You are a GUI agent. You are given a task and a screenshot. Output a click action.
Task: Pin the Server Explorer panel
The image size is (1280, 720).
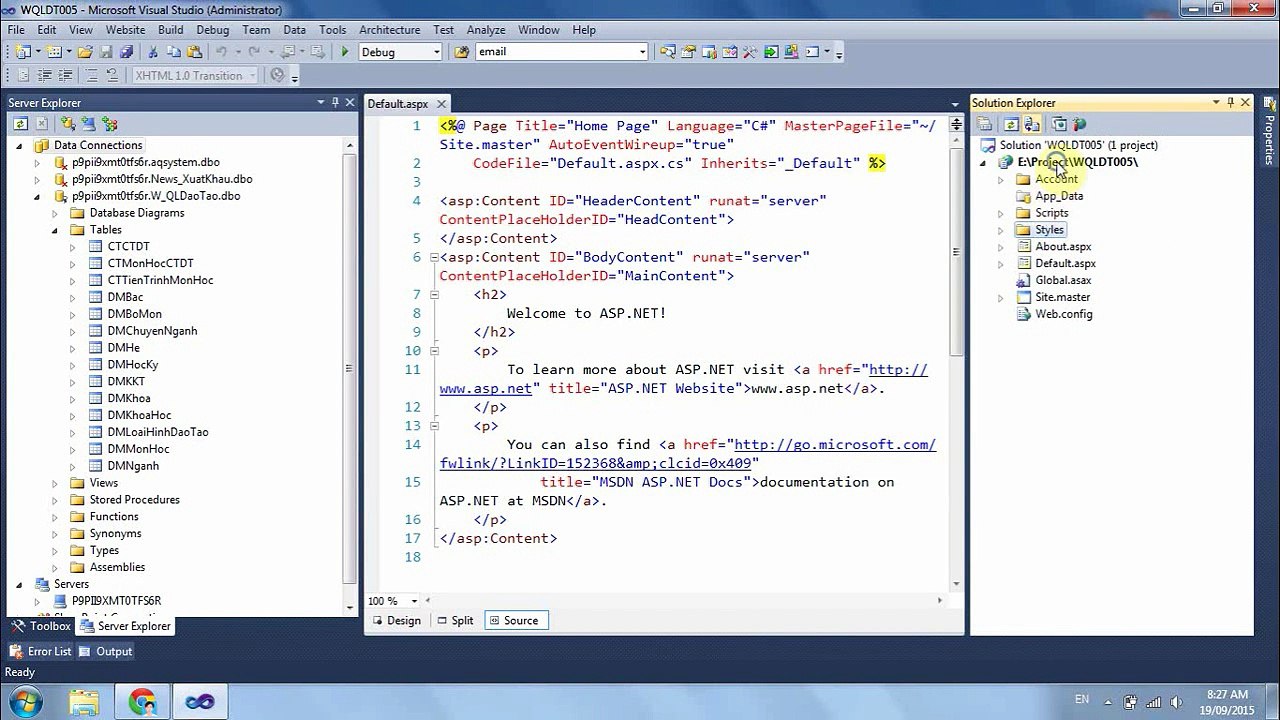coord(335,102)
